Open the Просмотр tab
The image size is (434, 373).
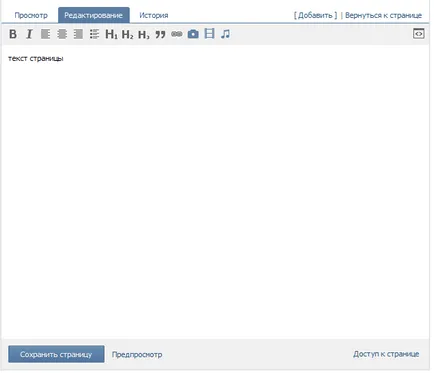click(31, 15)
